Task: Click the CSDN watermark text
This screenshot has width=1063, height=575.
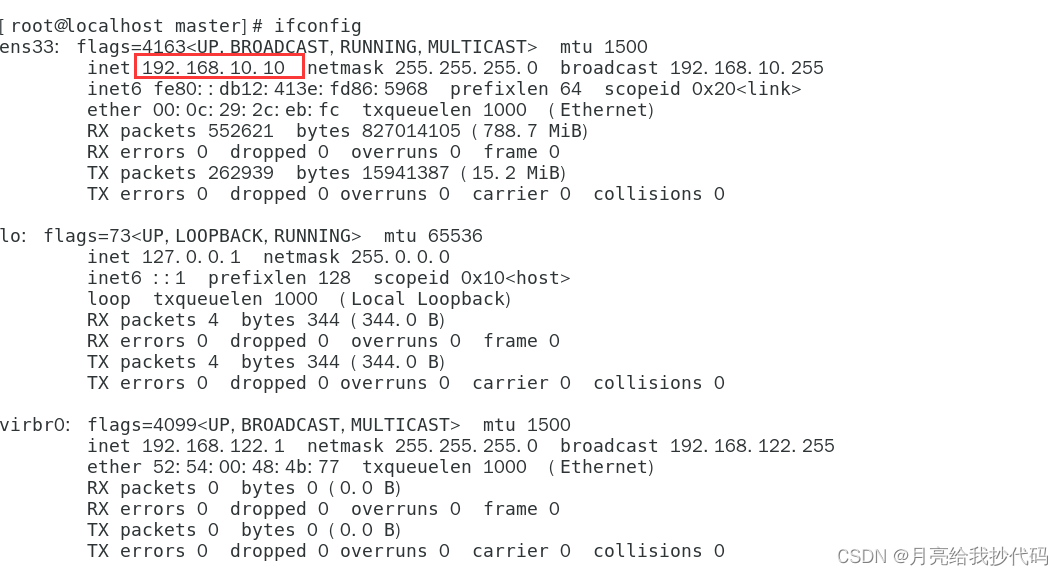Action: point(942,557)
